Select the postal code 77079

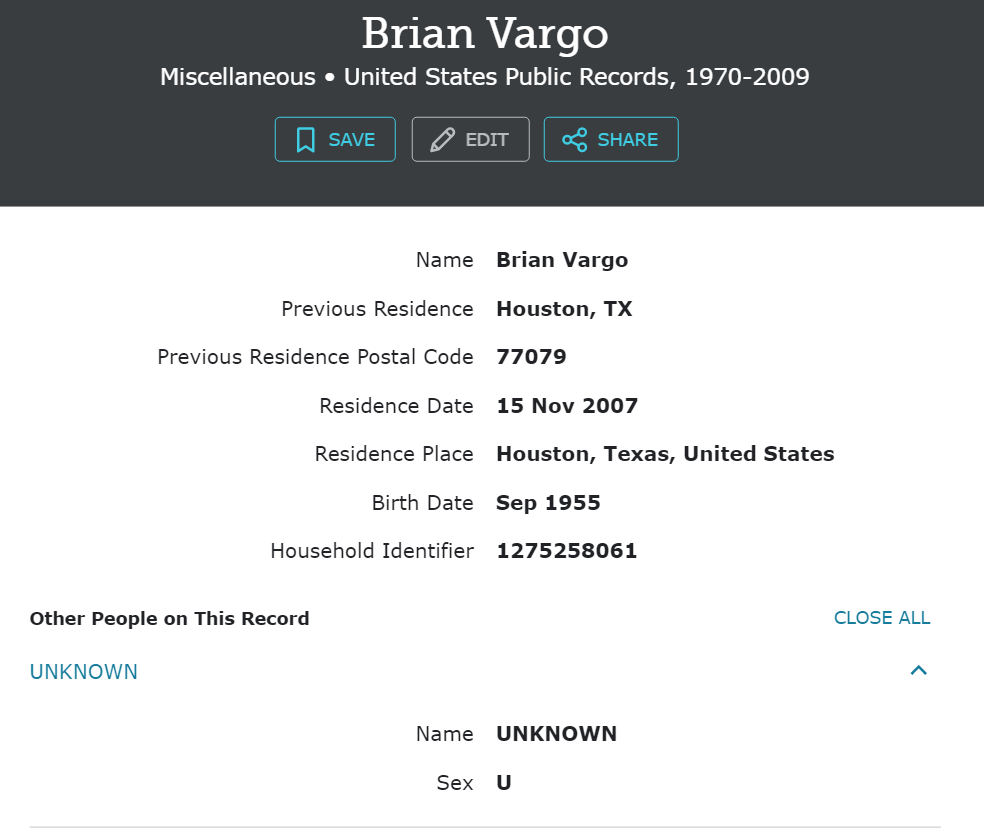531,357
